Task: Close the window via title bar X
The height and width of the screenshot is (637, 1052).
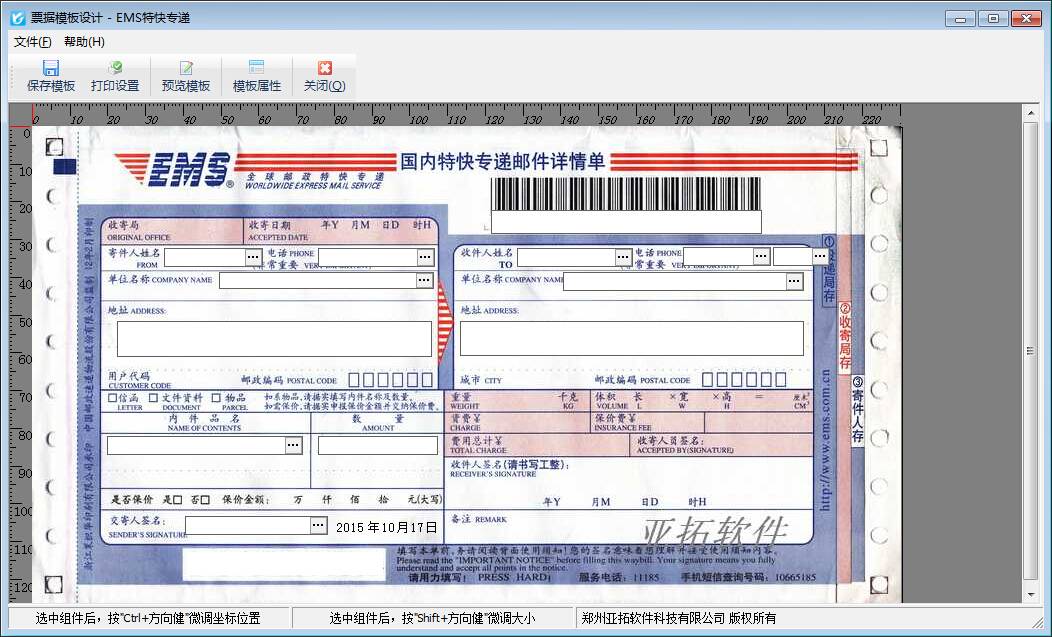Action: (x=1026, y=19)
